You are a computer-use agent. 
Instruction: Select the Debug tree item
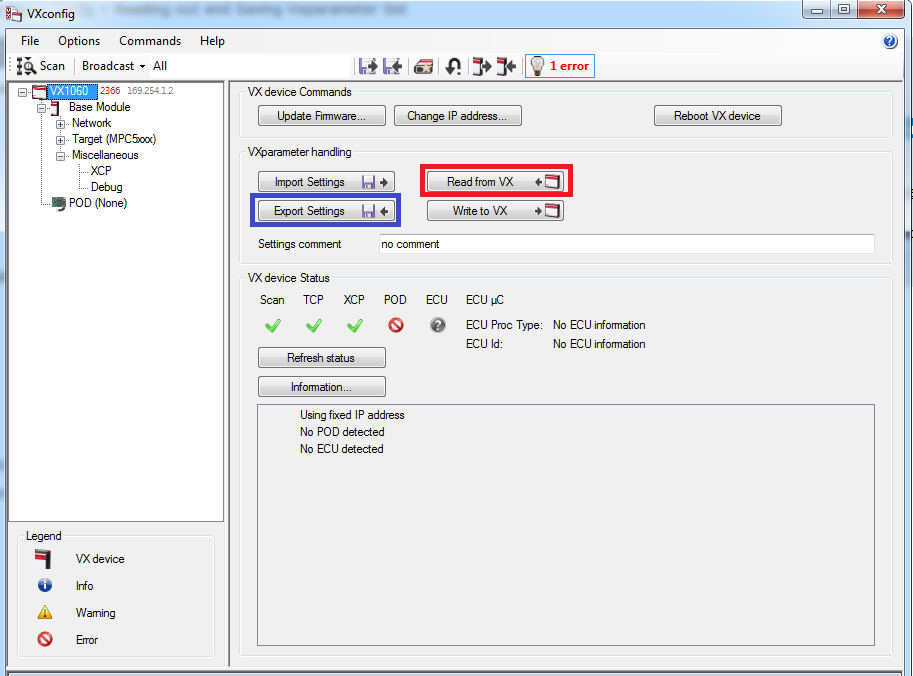[x=107, y=187]
